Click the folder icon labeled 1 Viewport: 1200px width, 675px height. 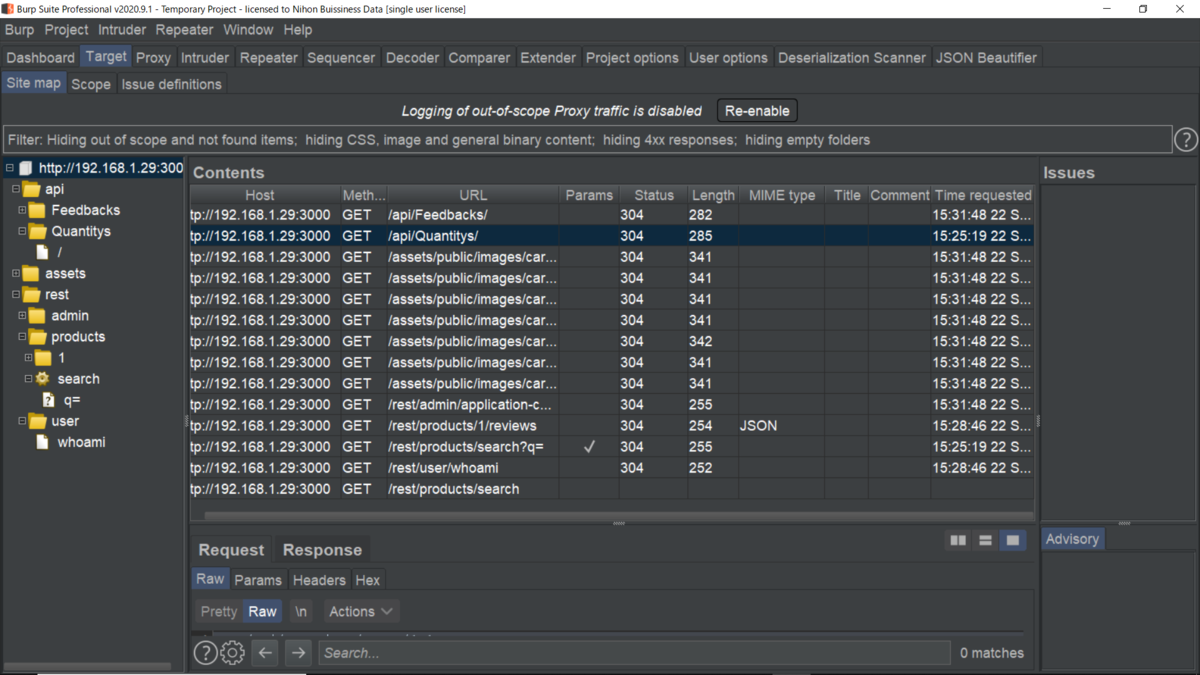[x=43, y=358]
